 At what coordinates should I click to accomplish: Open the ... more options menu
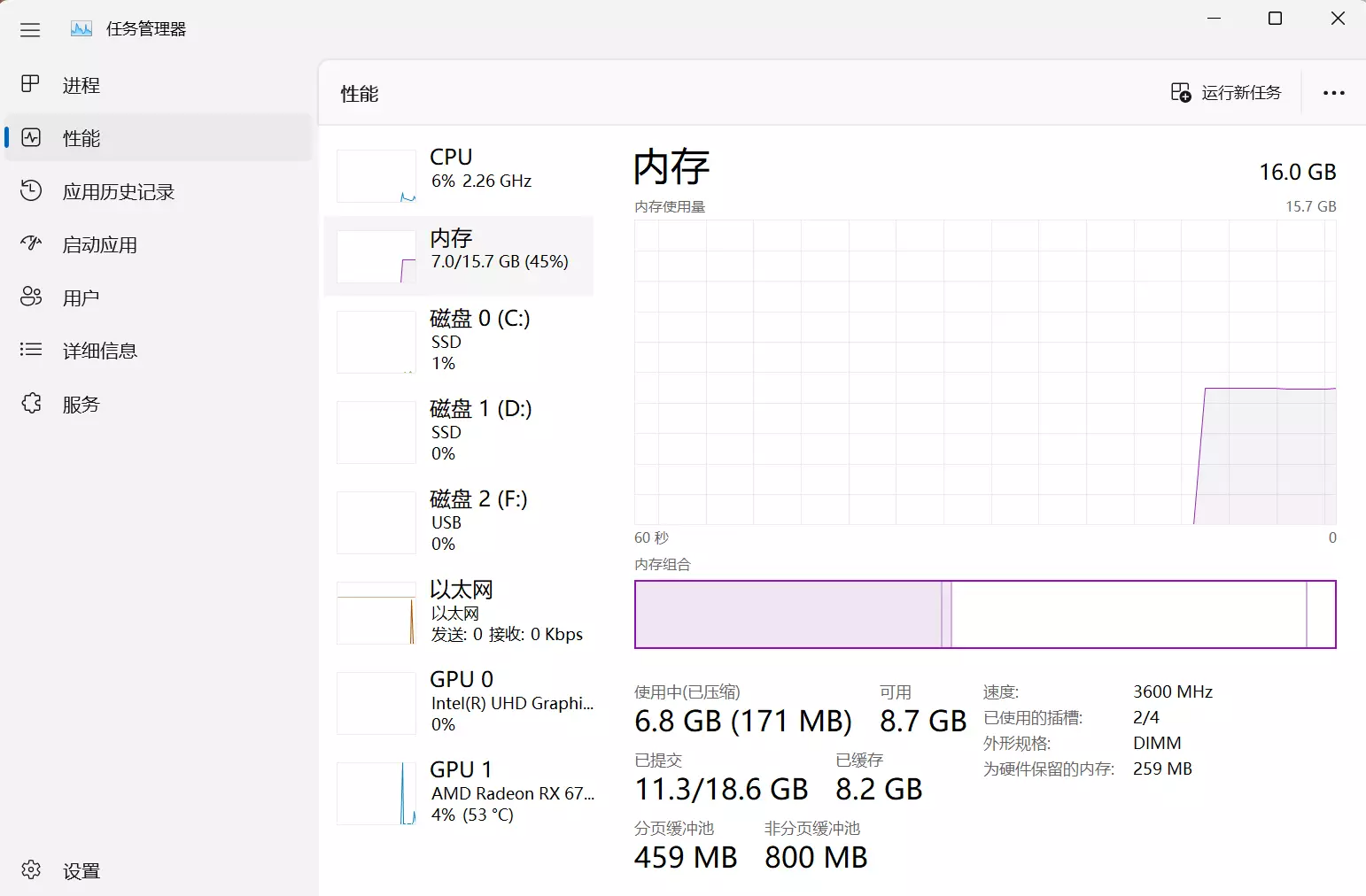coord(1334,92)
